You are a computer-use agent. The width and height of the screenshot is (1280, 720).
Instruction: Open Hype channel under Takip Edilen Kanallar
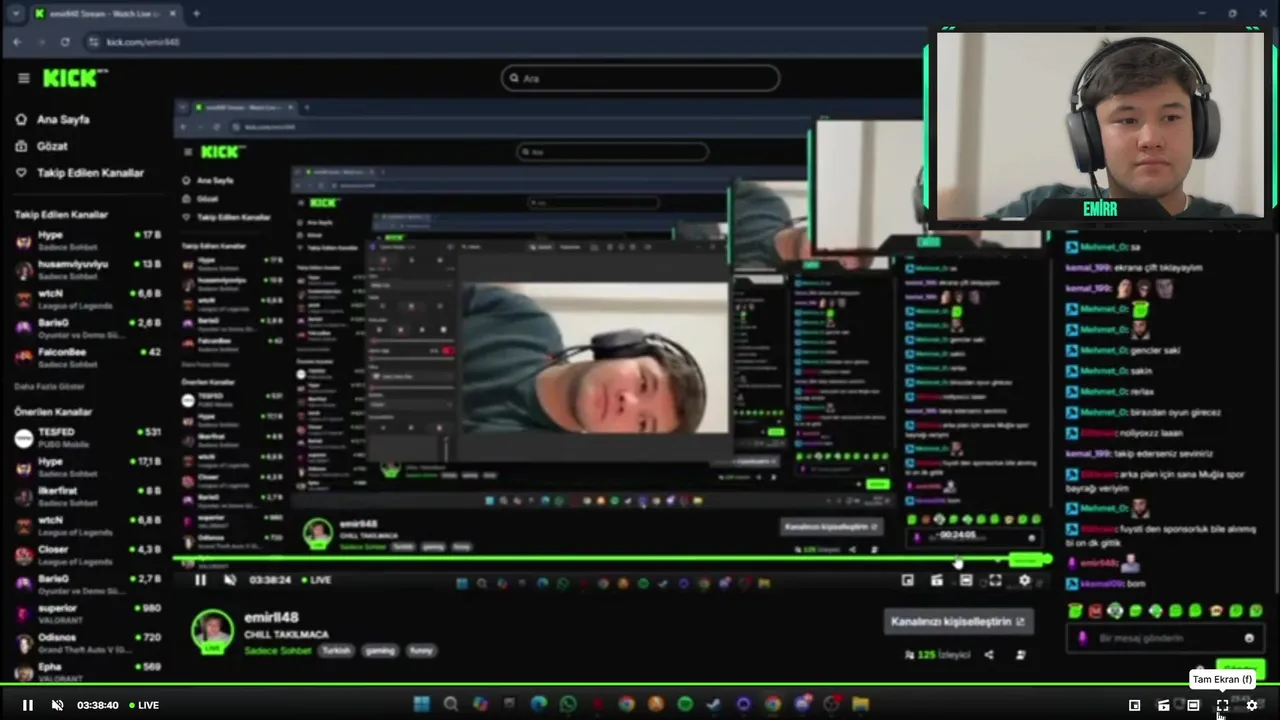[88, 240]
